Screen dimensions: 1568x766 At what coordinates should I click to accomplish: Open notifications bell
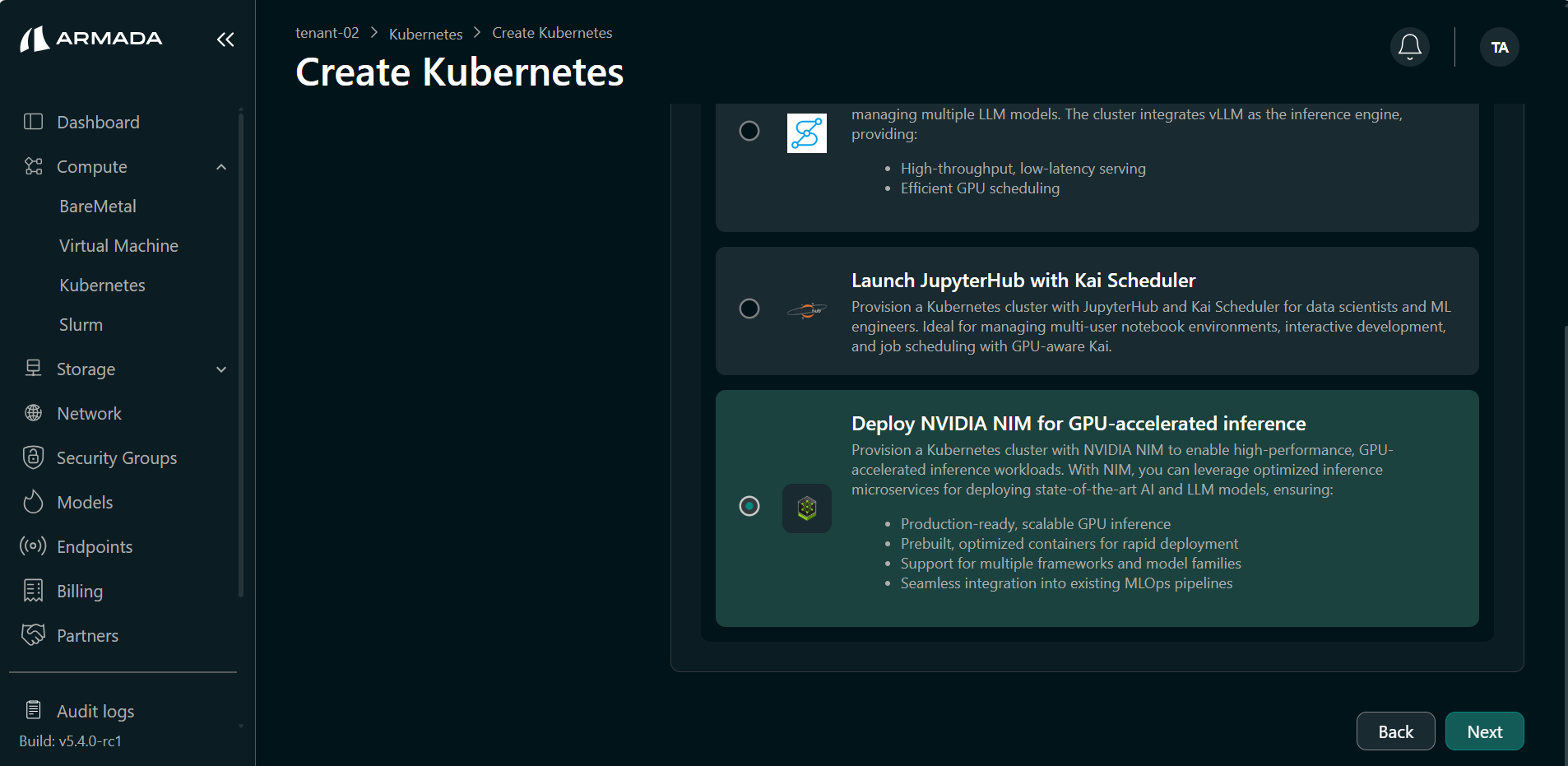click(1410, 47)
